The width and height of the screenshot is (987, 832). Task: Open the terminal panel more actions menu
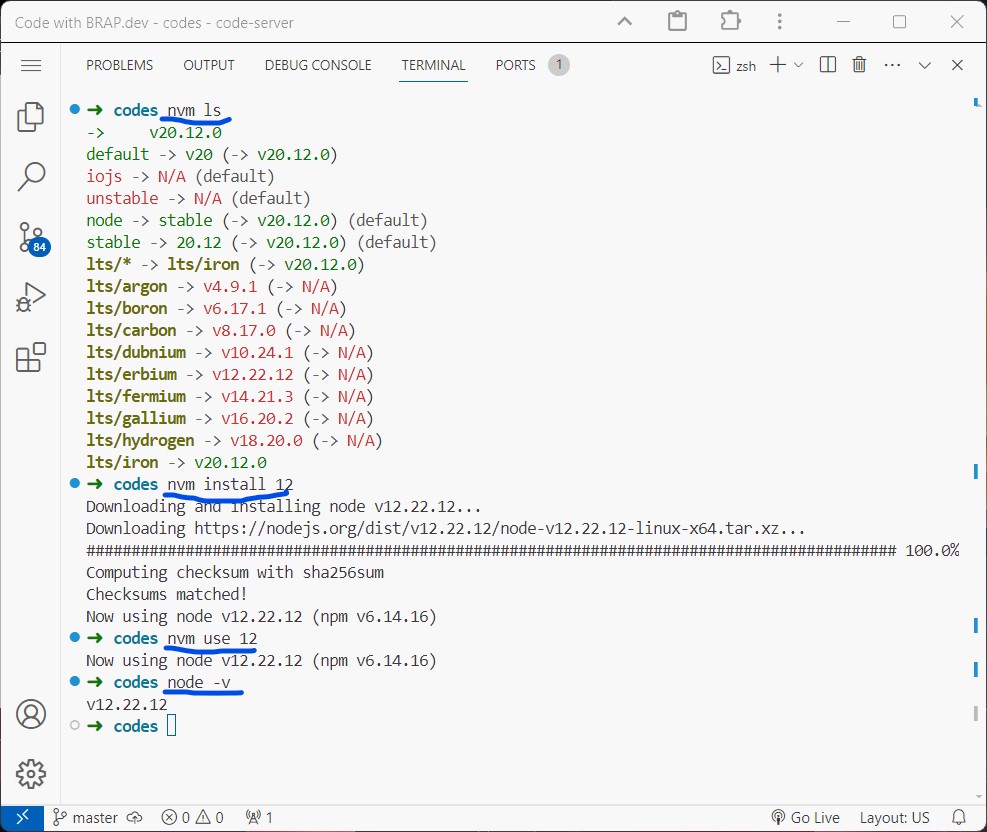pyautogui.click(x=892, y=65)
